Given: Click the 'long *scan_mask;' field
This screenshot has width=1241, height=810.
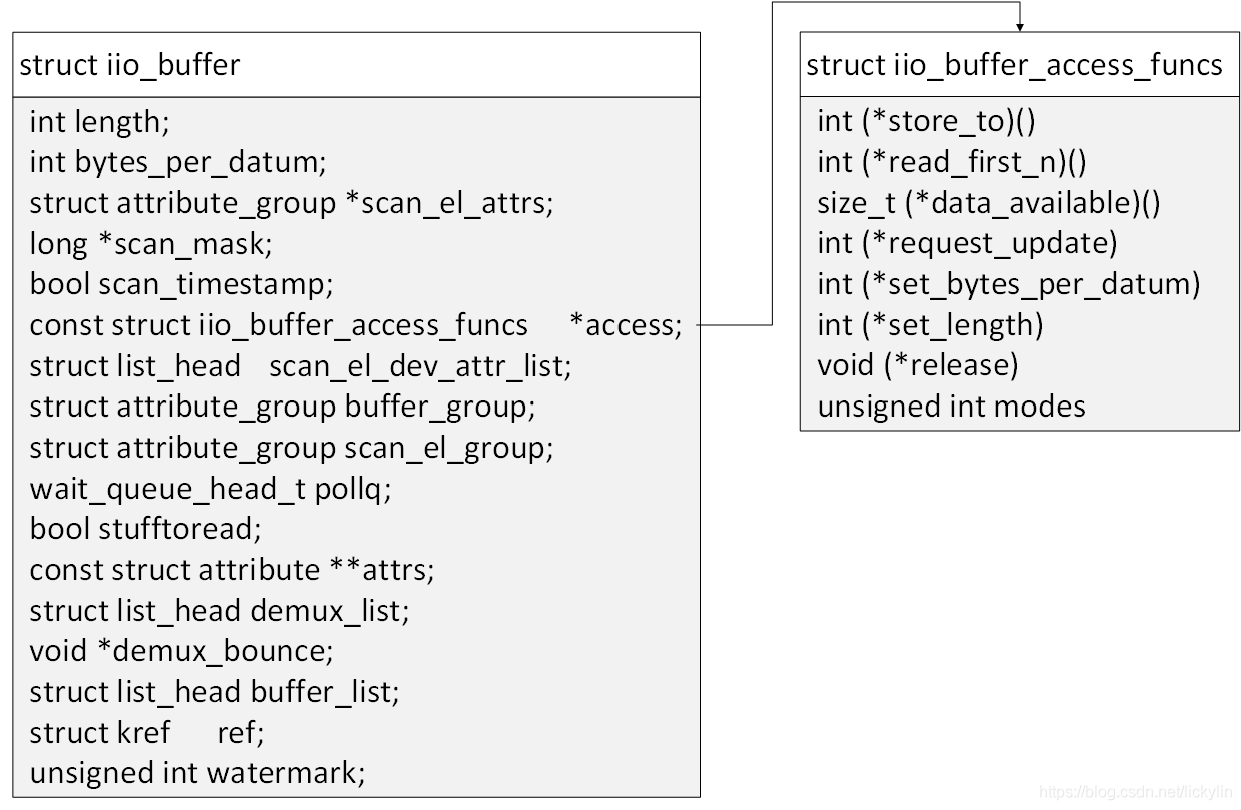Looking at the screenshot, I should pos(151,243).
